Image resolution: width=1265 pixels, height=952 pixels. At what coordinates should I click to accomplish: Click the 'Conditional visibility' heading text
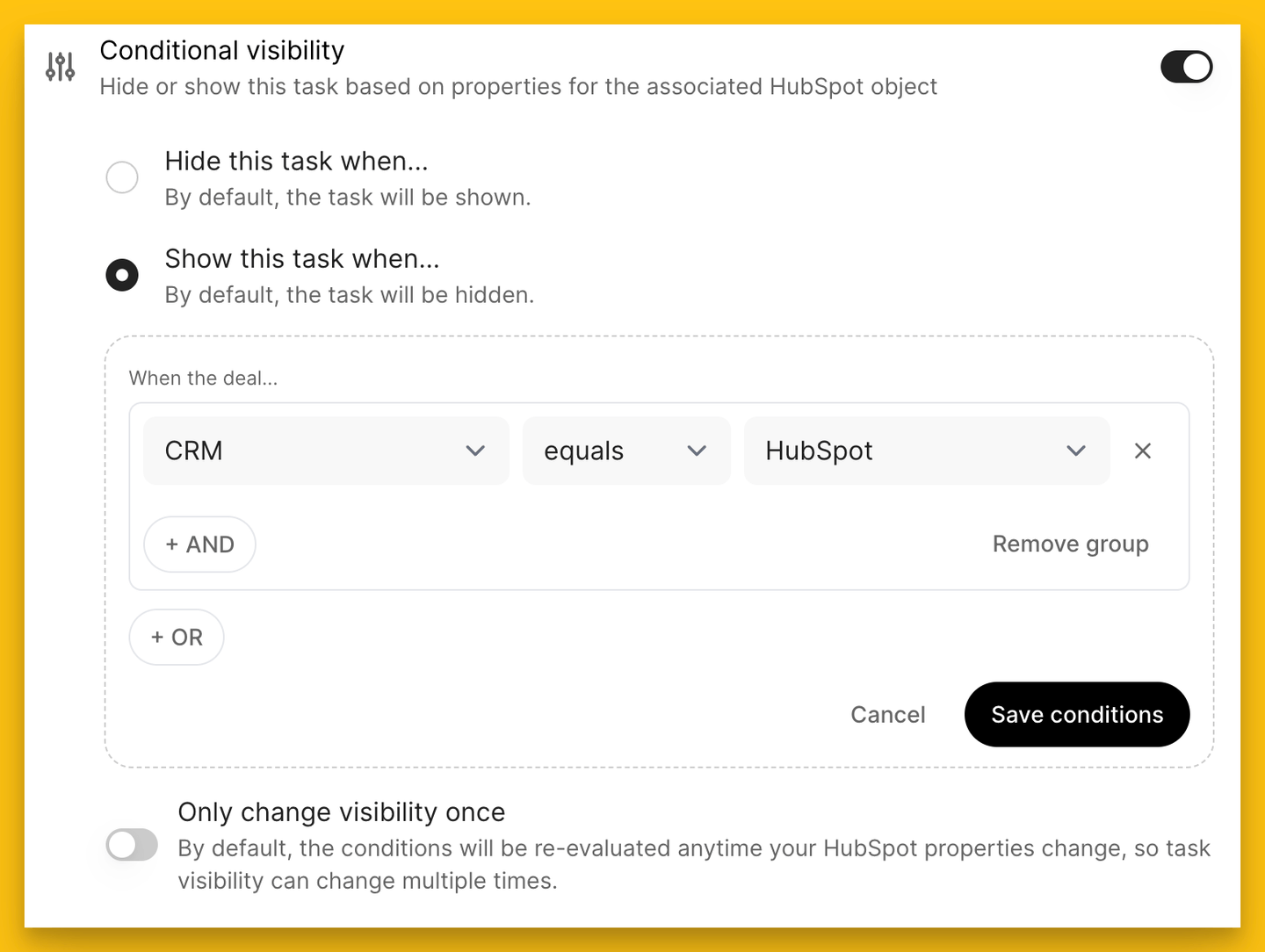click(x=221, y=51)
